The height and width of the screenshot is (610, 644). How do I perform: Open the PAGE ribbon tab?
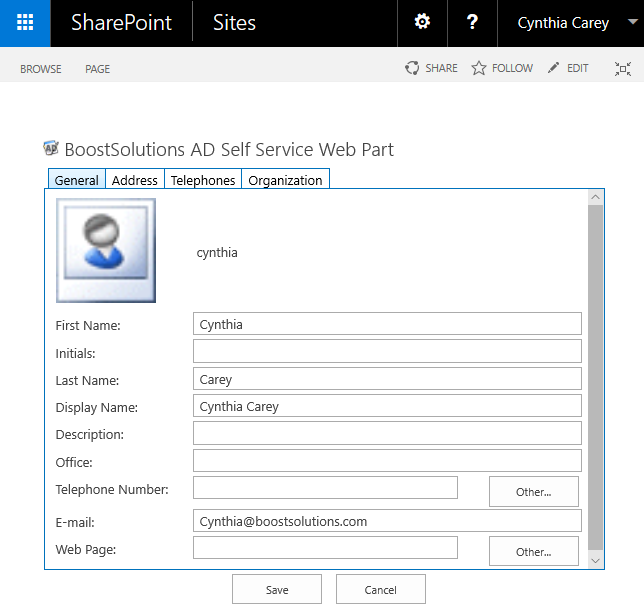click(x=97, y=69)
